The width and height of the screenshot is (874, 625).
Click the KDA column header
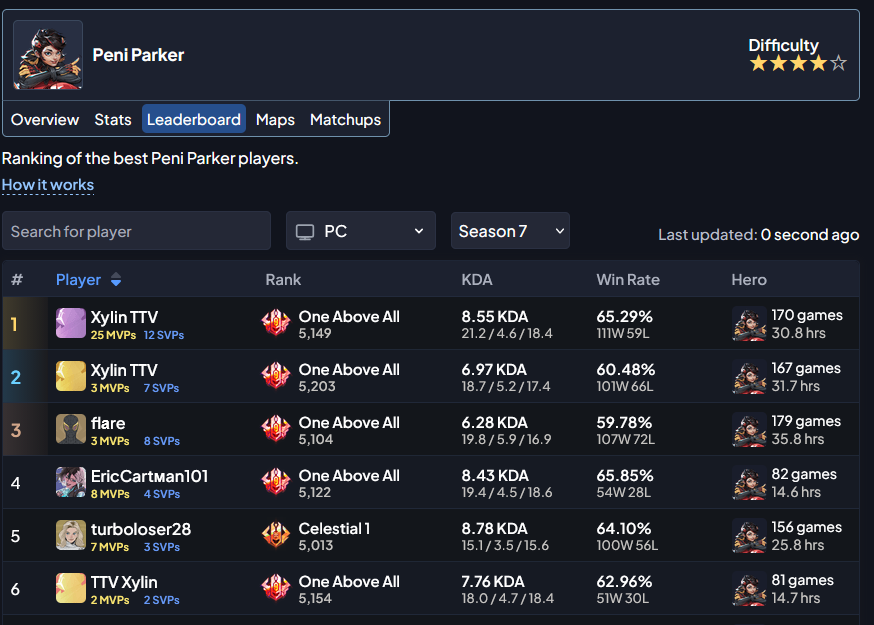pos(477,280)
